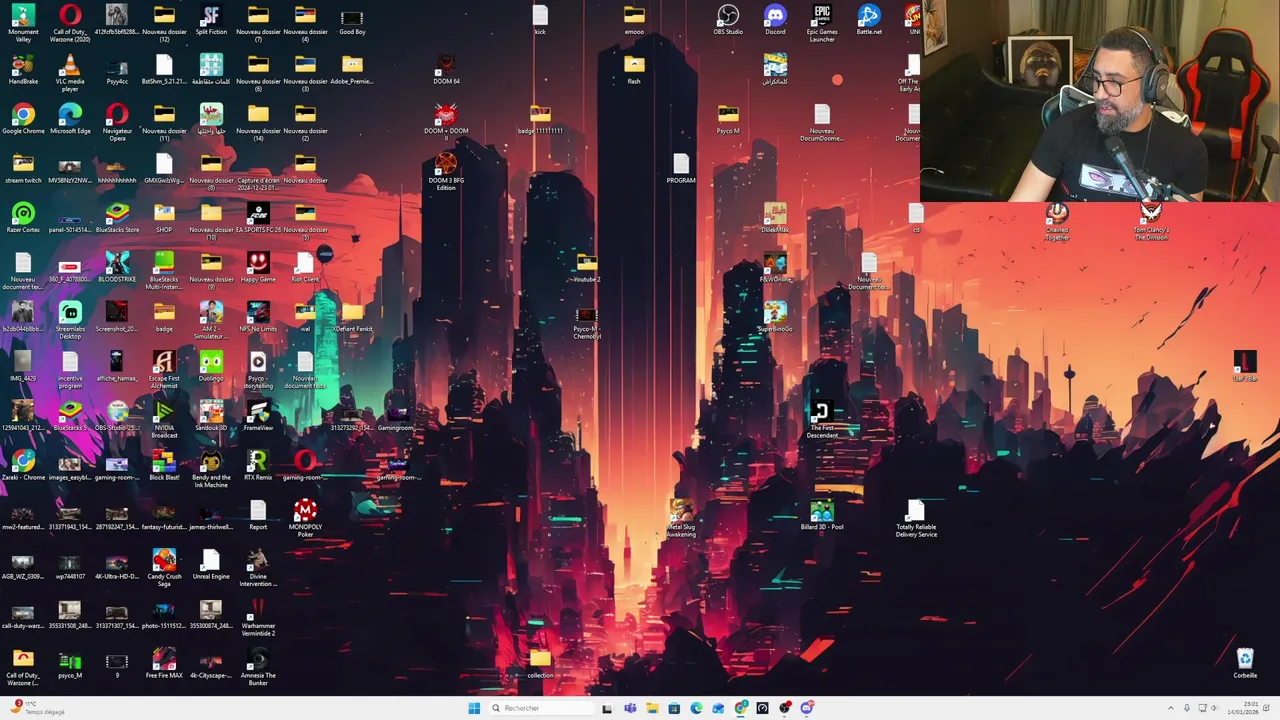Open the Split Fiction game icon

(211, 20)
